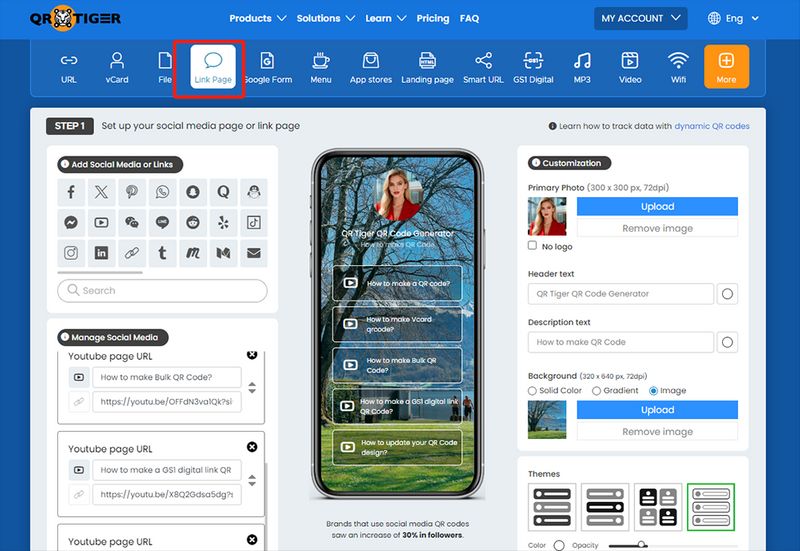
Task: Choose the Gradient background radio button
Action: (597, 391)
